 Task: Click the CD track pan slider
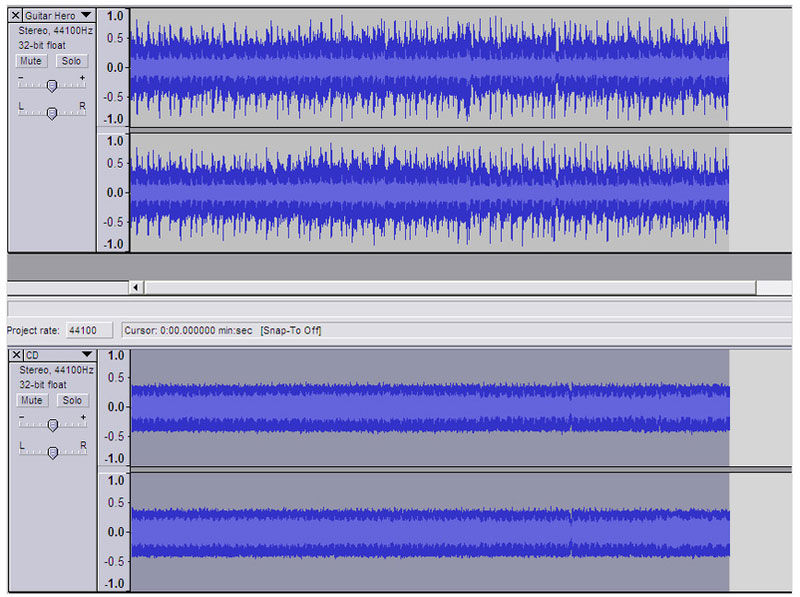(x=53, y=451)
